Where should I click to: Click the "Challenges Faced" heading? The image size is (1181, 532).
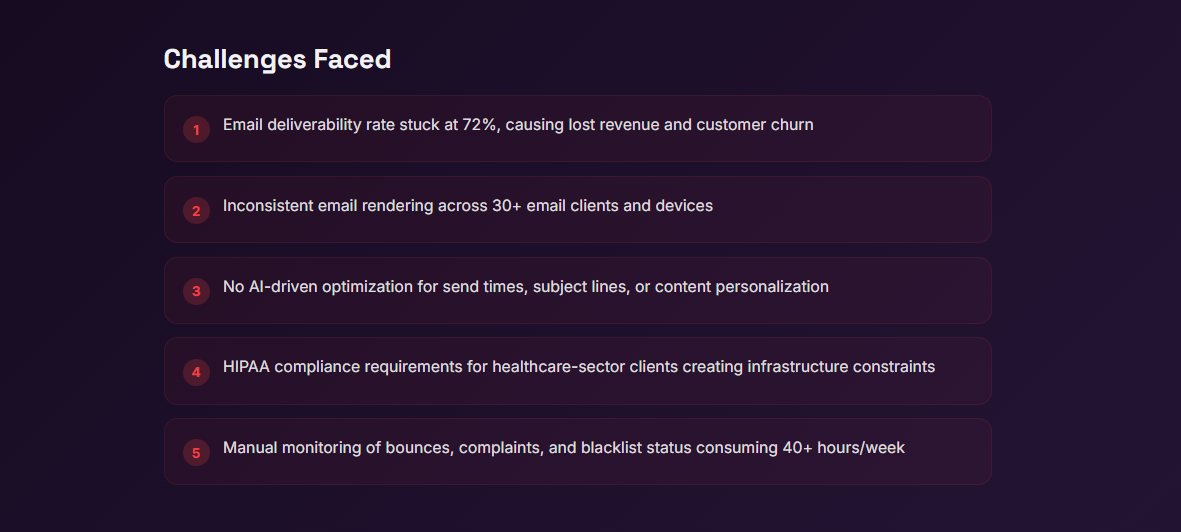pos(277,59)
